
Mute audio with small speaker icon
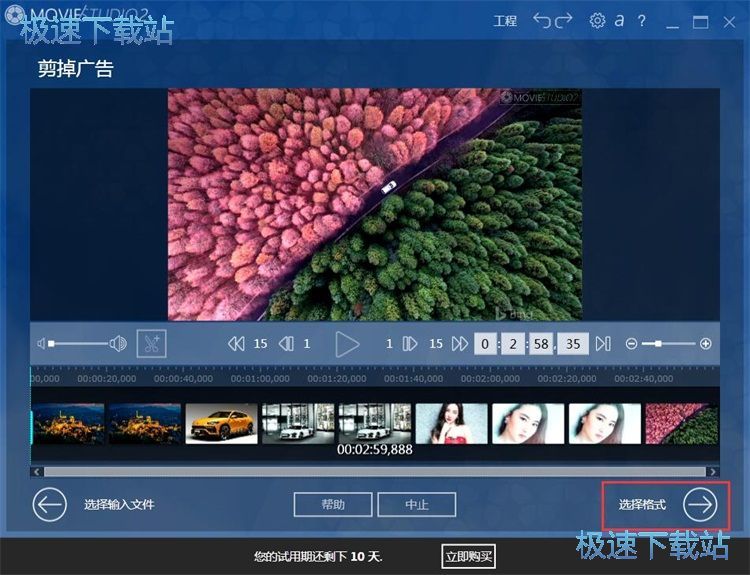click(41, 343)
